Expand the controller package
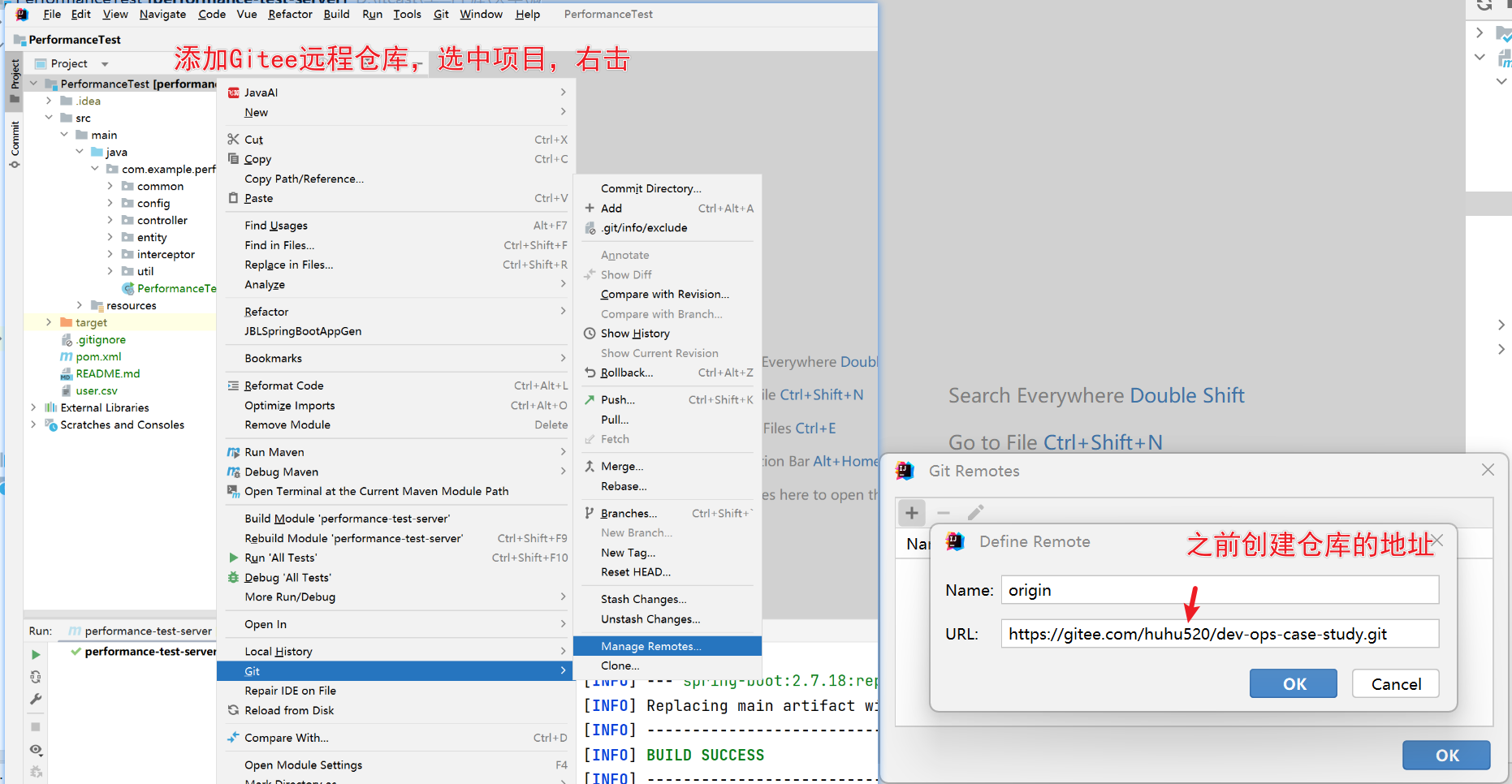 click(110, 220)
